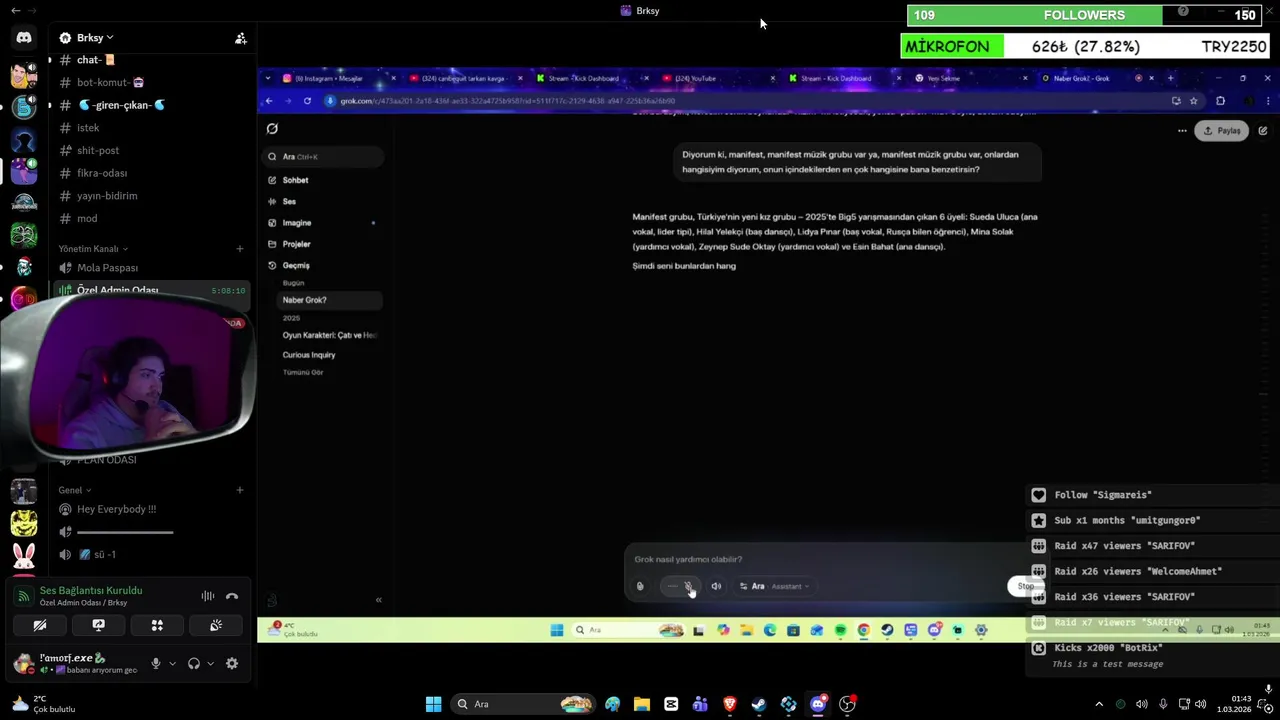Open Discord microphone input options arrow
Image resolution: width=1280 pixels, height=720 pixels.
[x=172, y=663]
